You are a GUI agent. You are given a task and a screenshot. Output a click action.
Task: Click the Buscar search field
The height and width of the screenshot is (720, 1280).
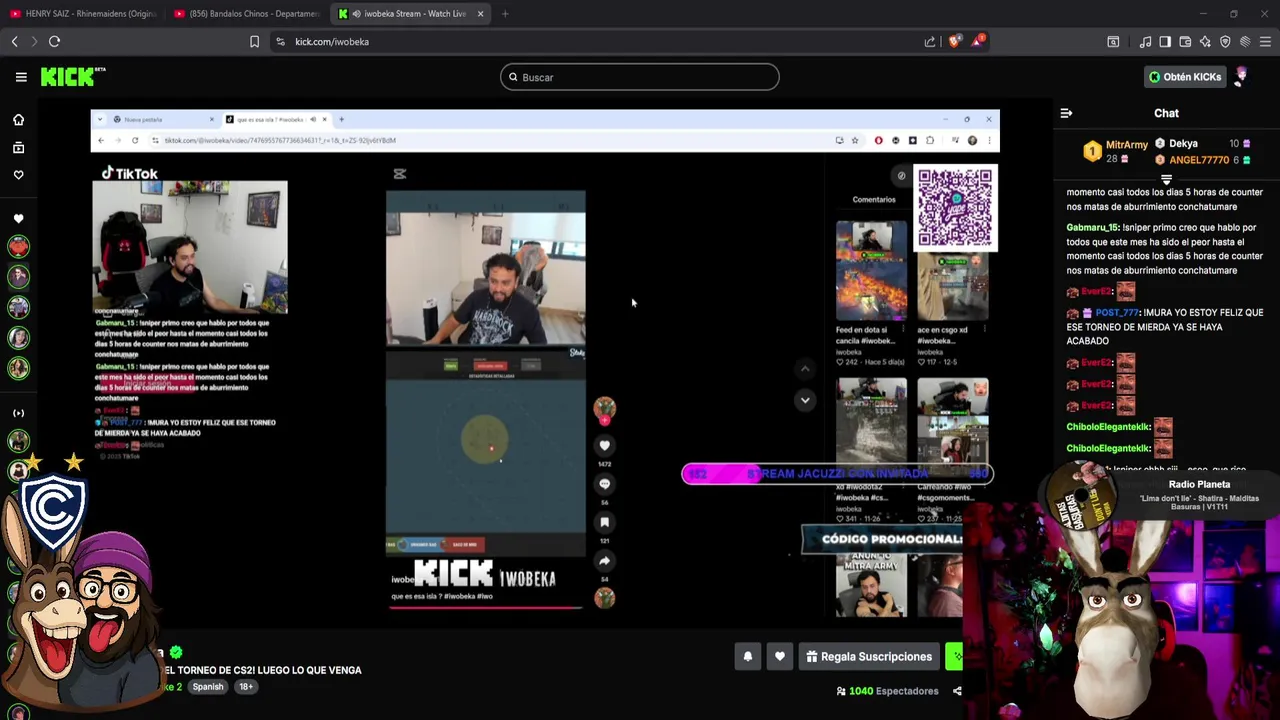[x=640, y=77]
